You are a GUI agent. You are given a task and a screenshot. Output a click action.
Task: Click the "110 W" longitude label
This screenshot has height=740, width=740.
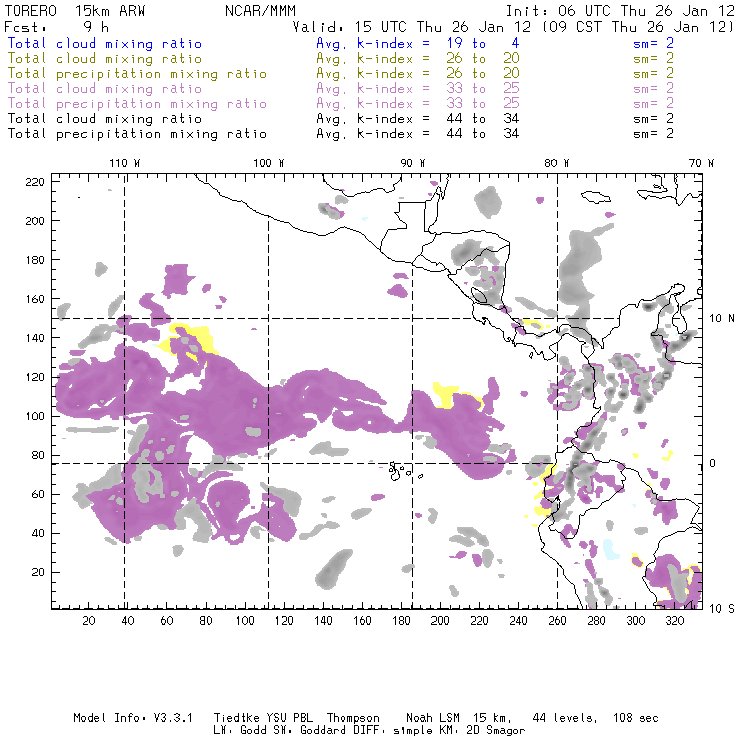(x=125, y=163)
